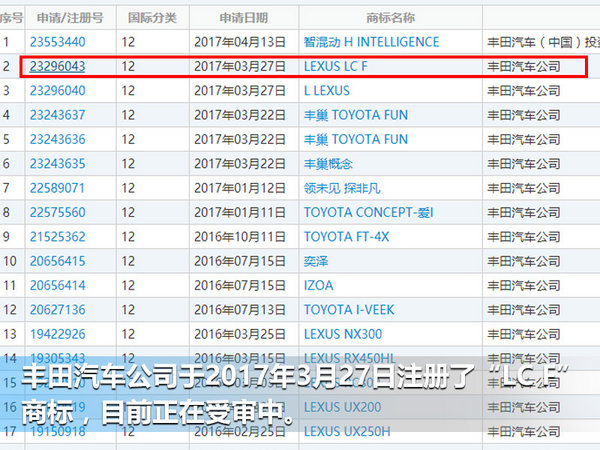Select the date 2017年01月12日
This screenshot has height=450, width=600.
point(240,188)
